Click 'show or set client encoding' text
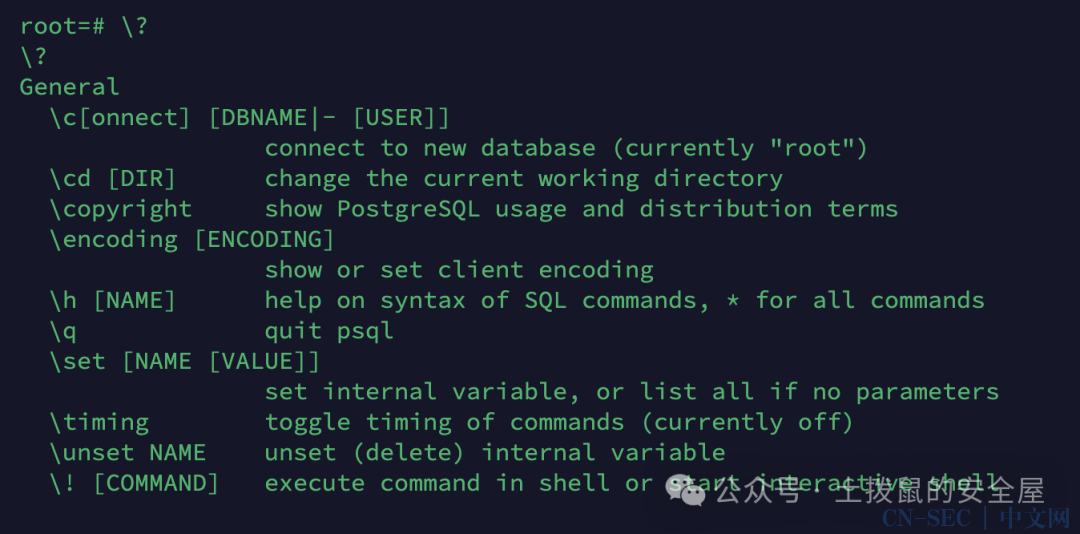Image resolution: width=1080 pixels, height=534 pixels. pyautogui.click(x=459, y=269)
